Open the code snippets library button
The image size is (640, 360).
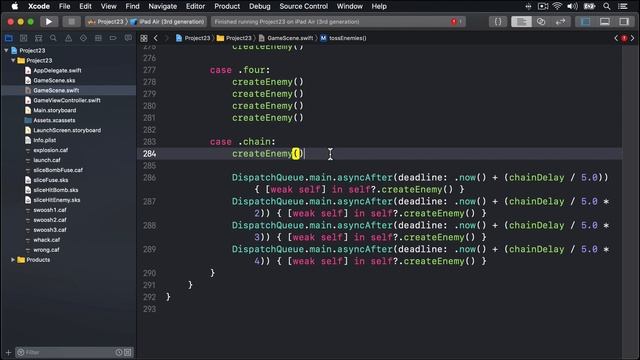click(x=498, y=22)
